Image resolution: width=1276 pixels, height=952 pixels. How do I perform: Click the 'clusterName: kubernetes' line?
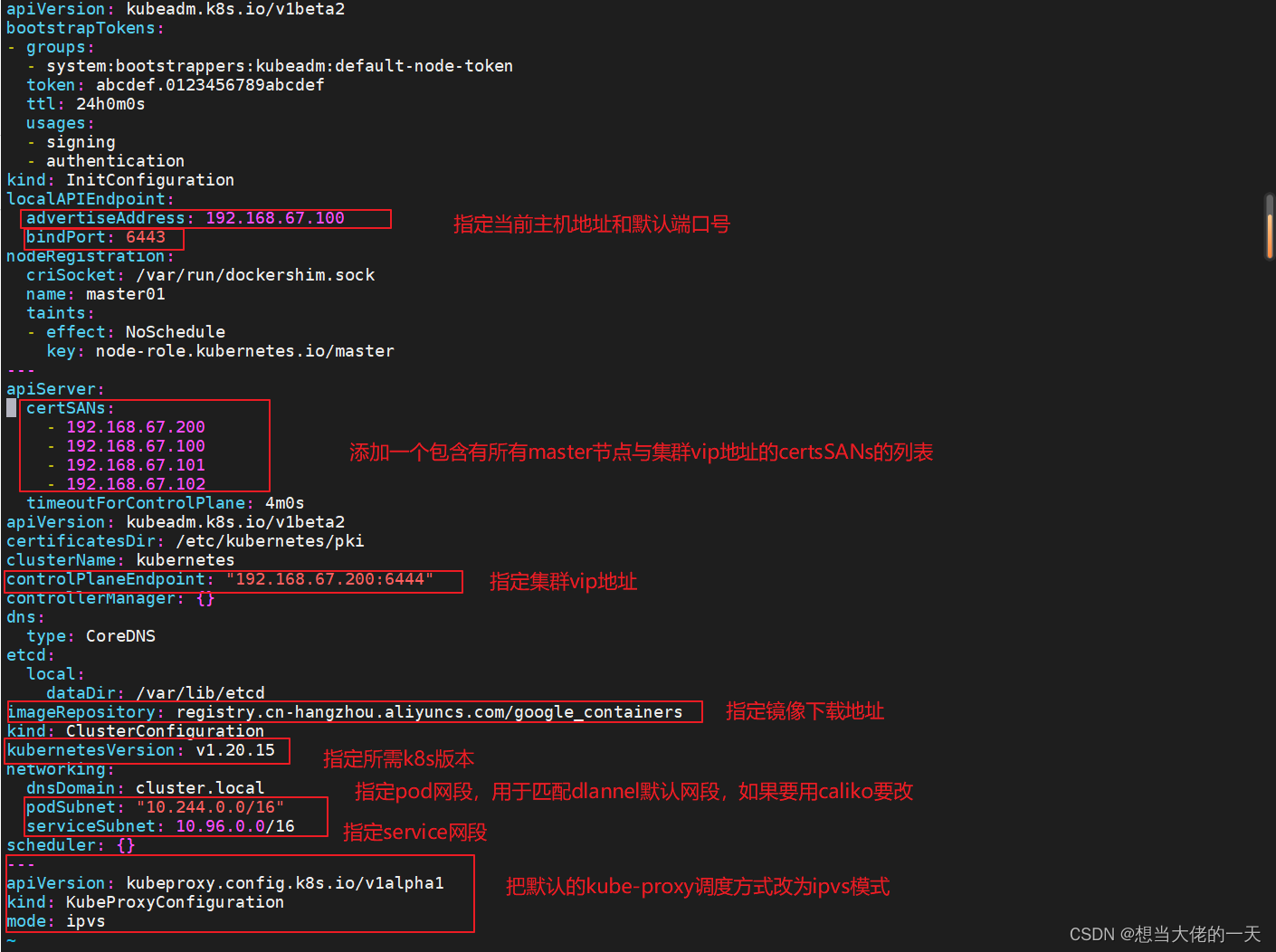120,560
